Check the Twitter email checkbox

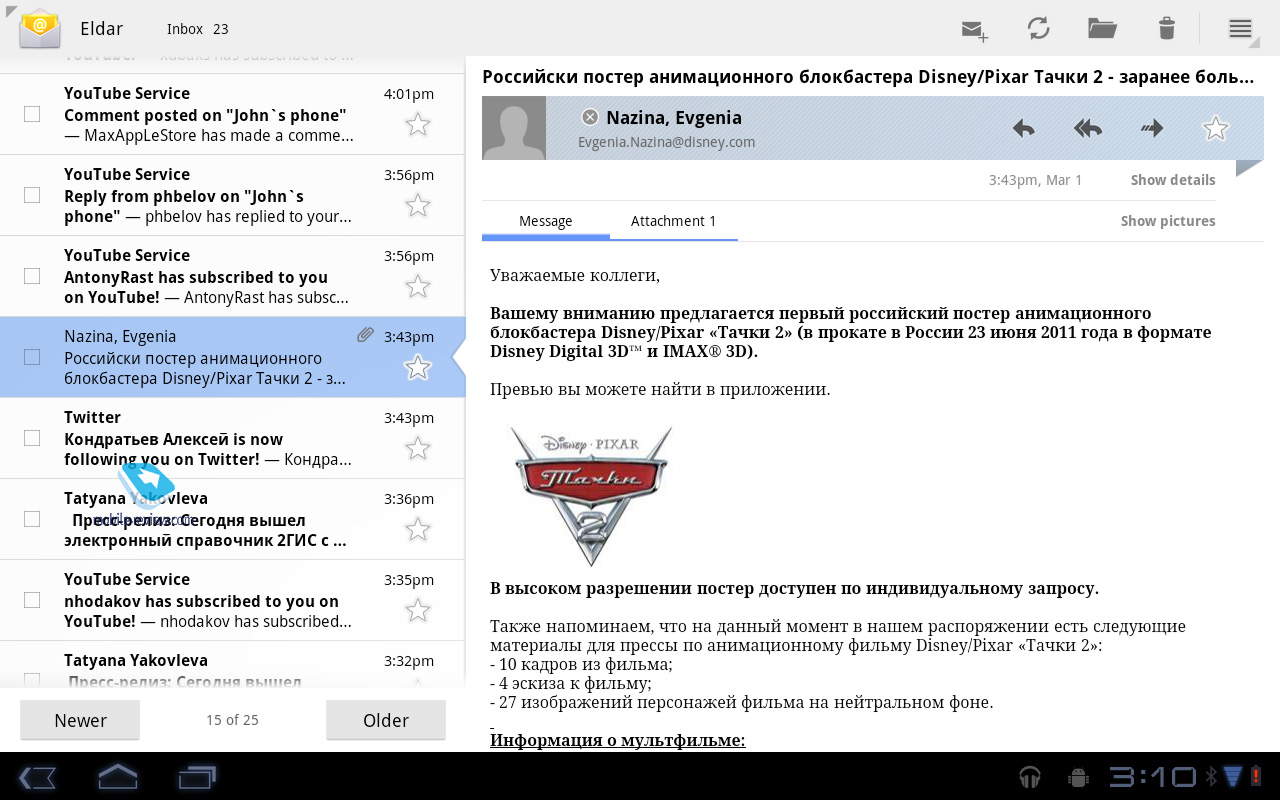[x=32, y=438]
